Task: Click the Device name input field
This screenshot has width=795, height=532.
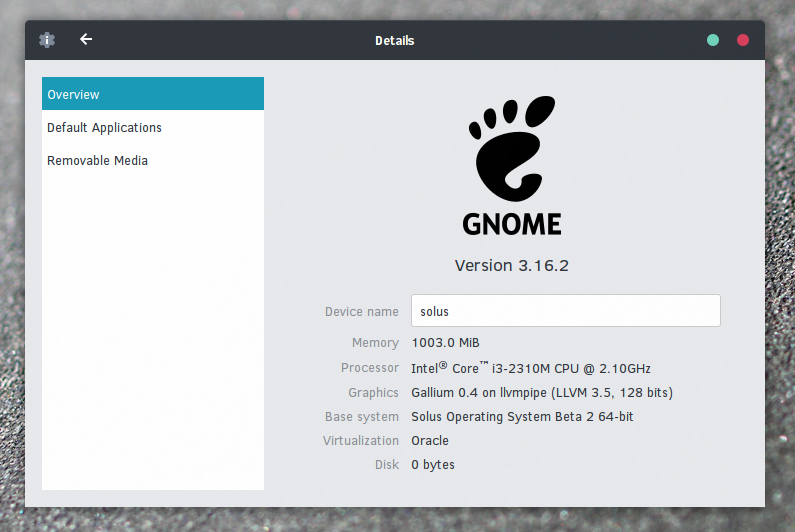Action: (x=565, y=310)
